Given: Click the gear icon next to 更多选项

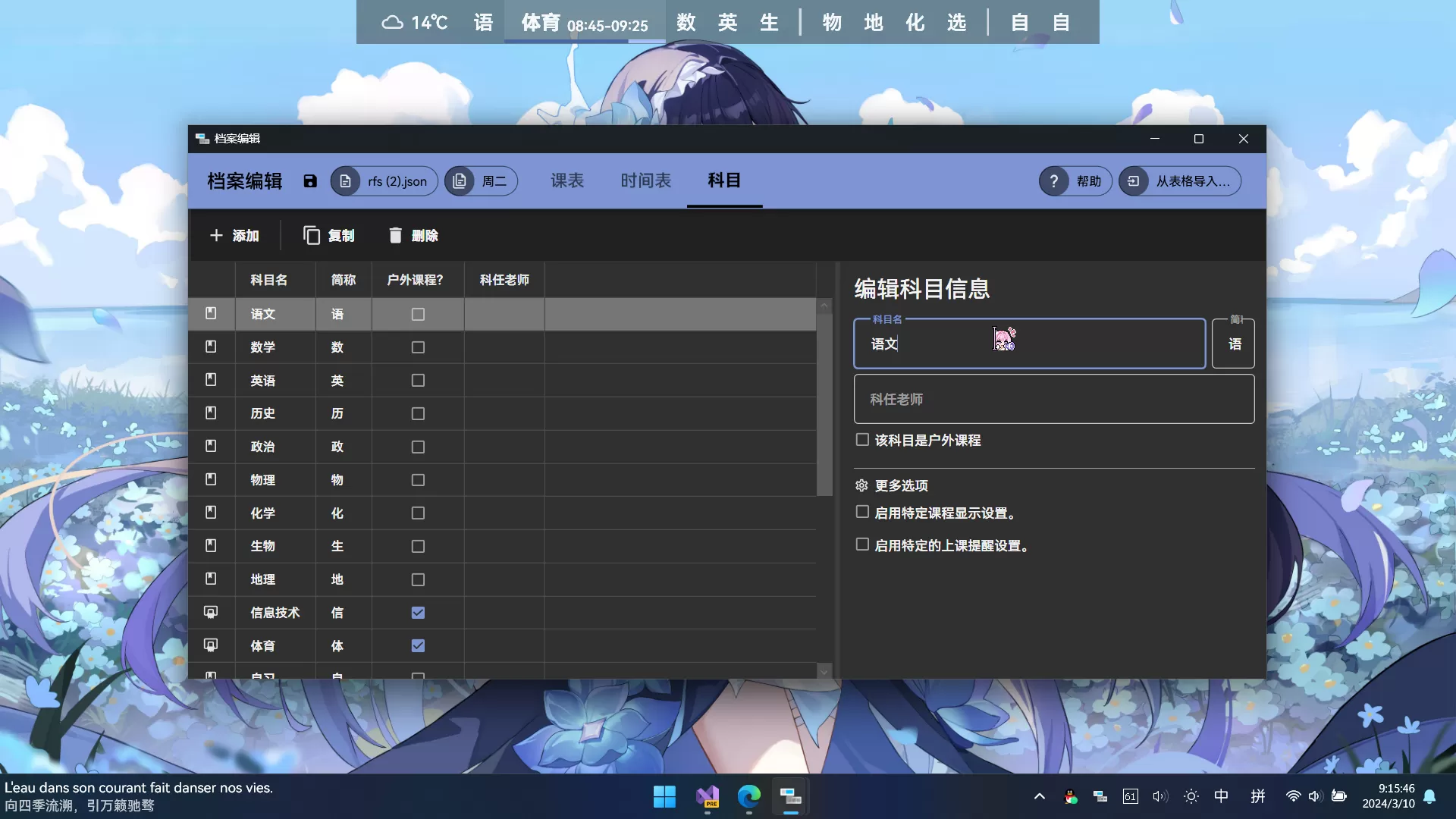Looking at the screenshot, I should 861,485.
